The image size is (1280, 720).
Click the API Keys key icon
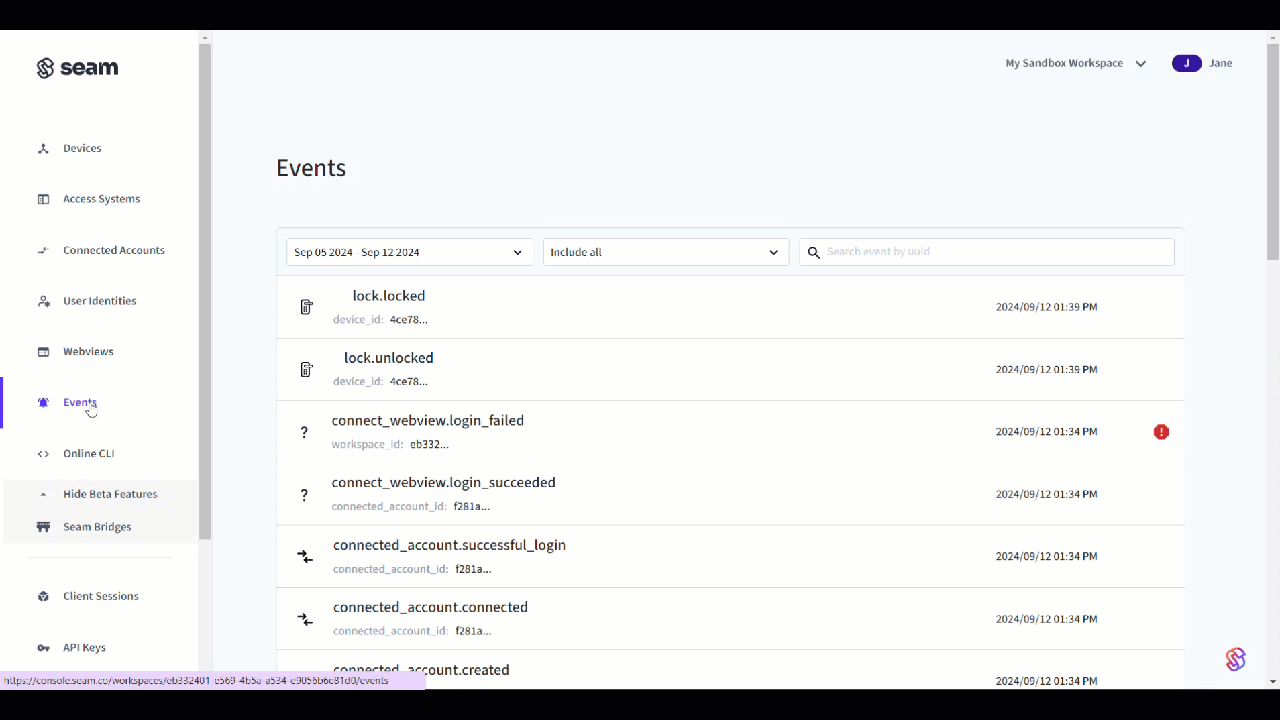coord(43,648)
